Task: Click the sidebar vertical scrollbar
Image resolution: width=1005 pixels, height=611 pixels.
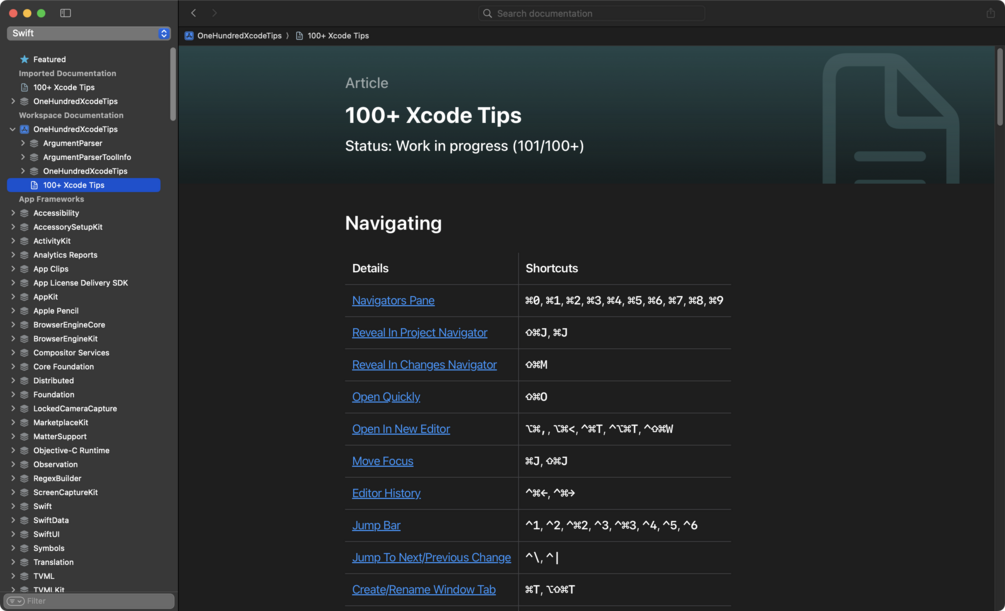Action: pos(172,84)
